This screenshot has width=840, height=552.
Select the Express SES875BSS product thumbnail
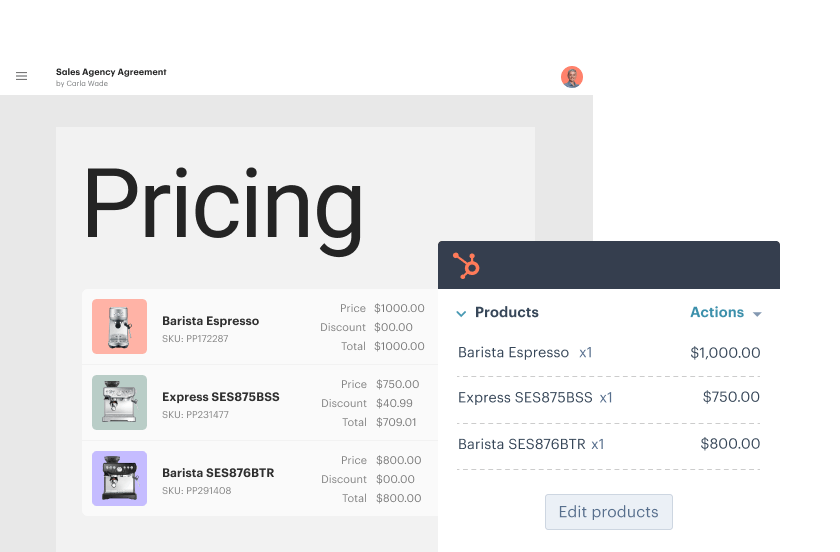coord(119,402)
